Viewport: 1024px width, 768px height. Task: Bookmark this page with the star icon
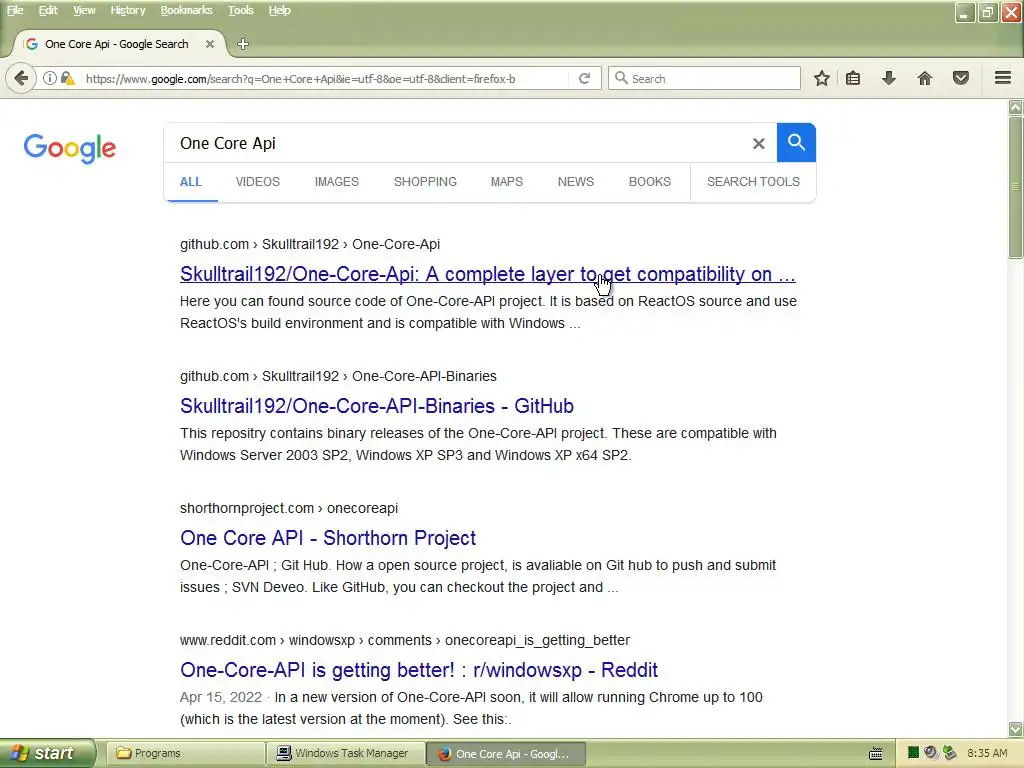point(822,79)
